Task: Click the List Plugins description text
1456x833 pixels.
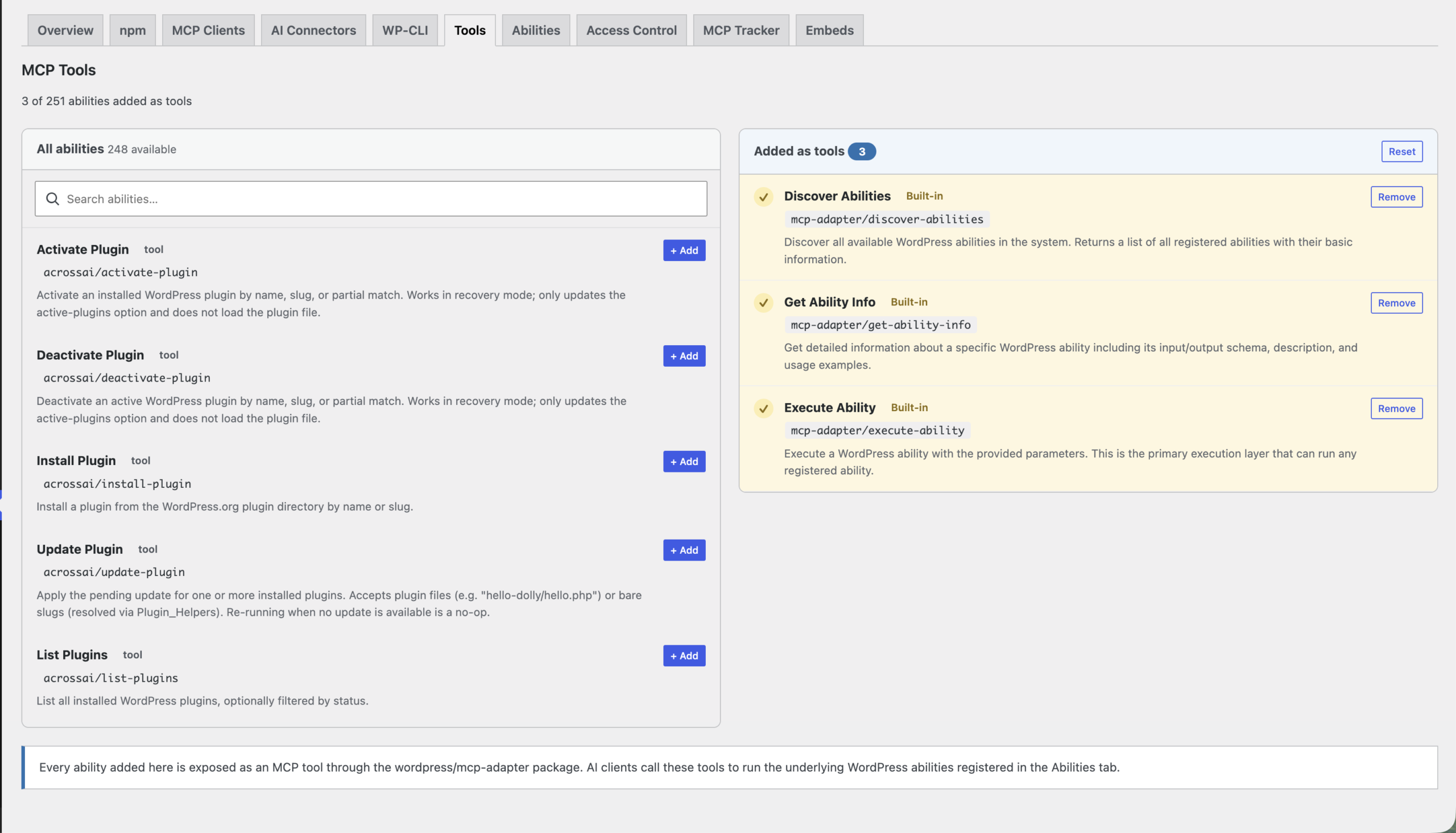Action: coord(202,701)
